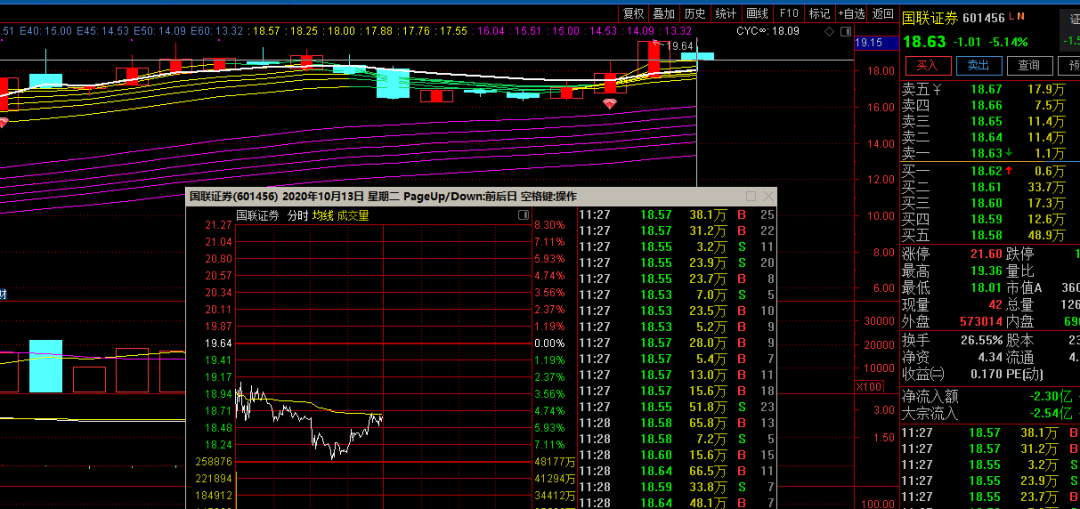Click the CYC∞: 18.09 indicator label
This screenshot has width=1080, height=509.
point(767,31)
